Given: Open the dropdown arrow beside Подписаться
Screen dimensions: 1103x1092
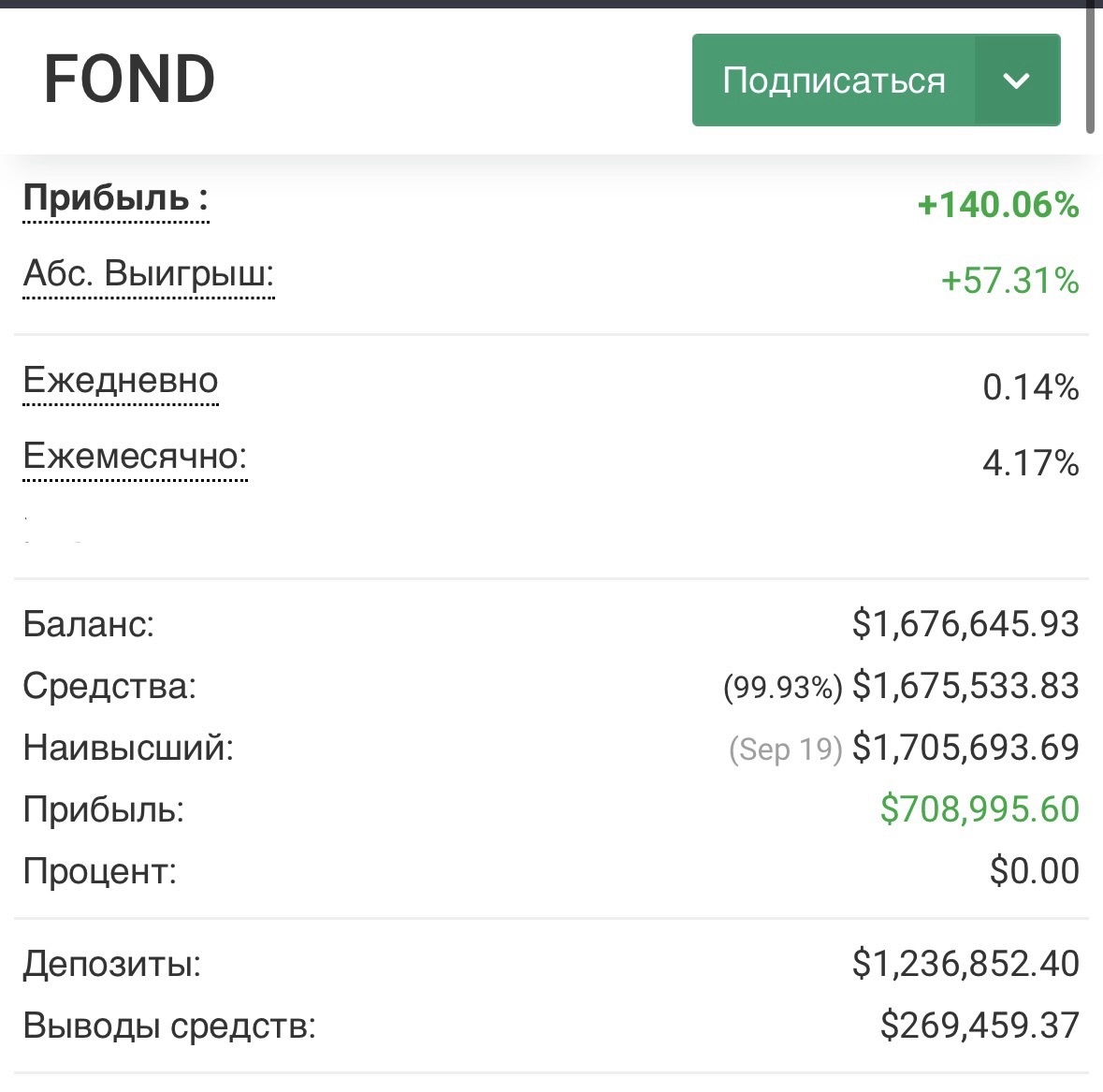Looking at the screenshot, I should coord(1016,80).
